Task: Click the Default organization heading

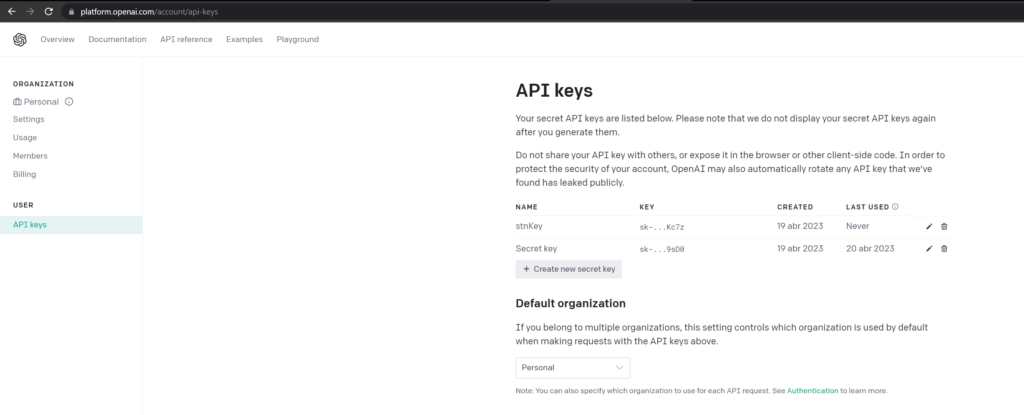Action: [571, 303]
